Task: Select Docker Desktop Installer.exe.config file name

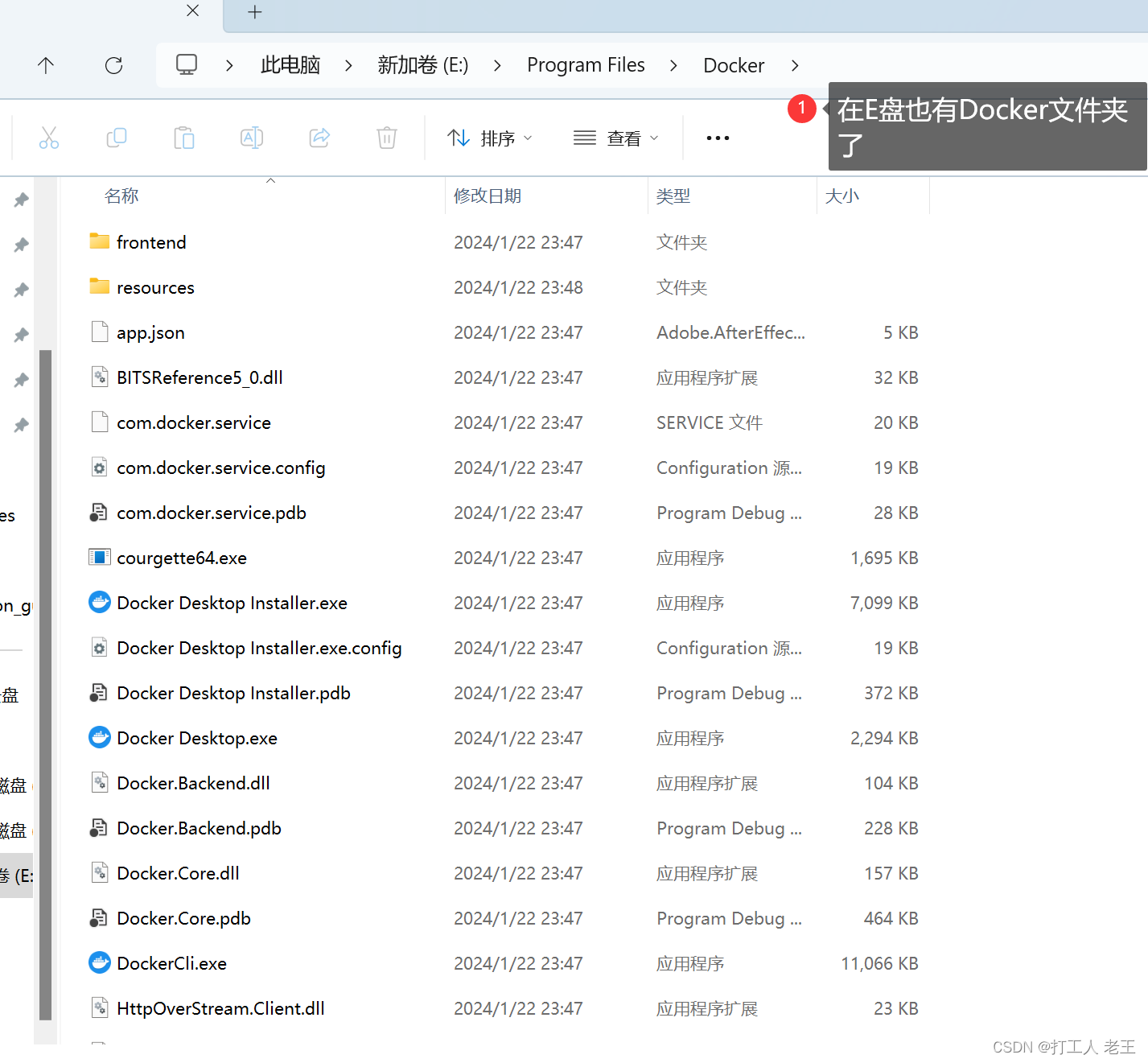Action: pyautogui.click(x=259, y=648)
